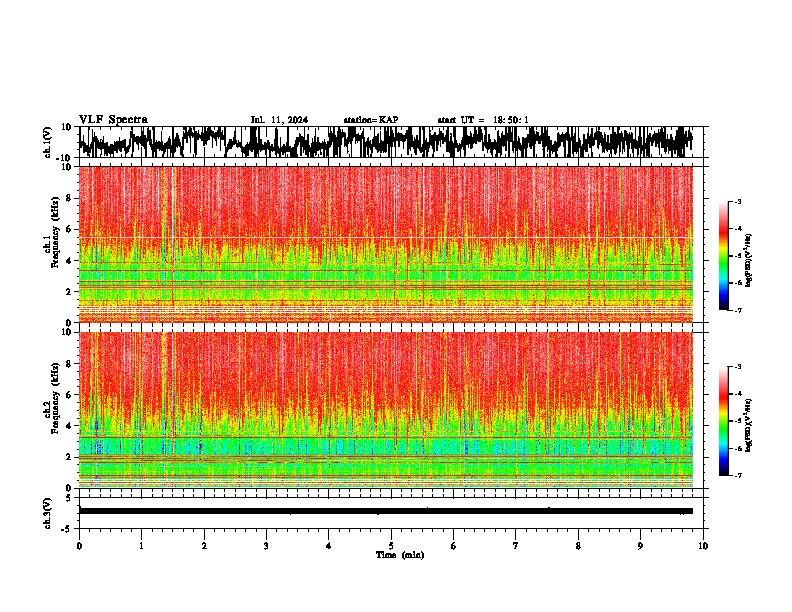Screen dimensions: 792x612
Task: Pick the ch.2 PSD color scale bar
Action: [724, 421]
